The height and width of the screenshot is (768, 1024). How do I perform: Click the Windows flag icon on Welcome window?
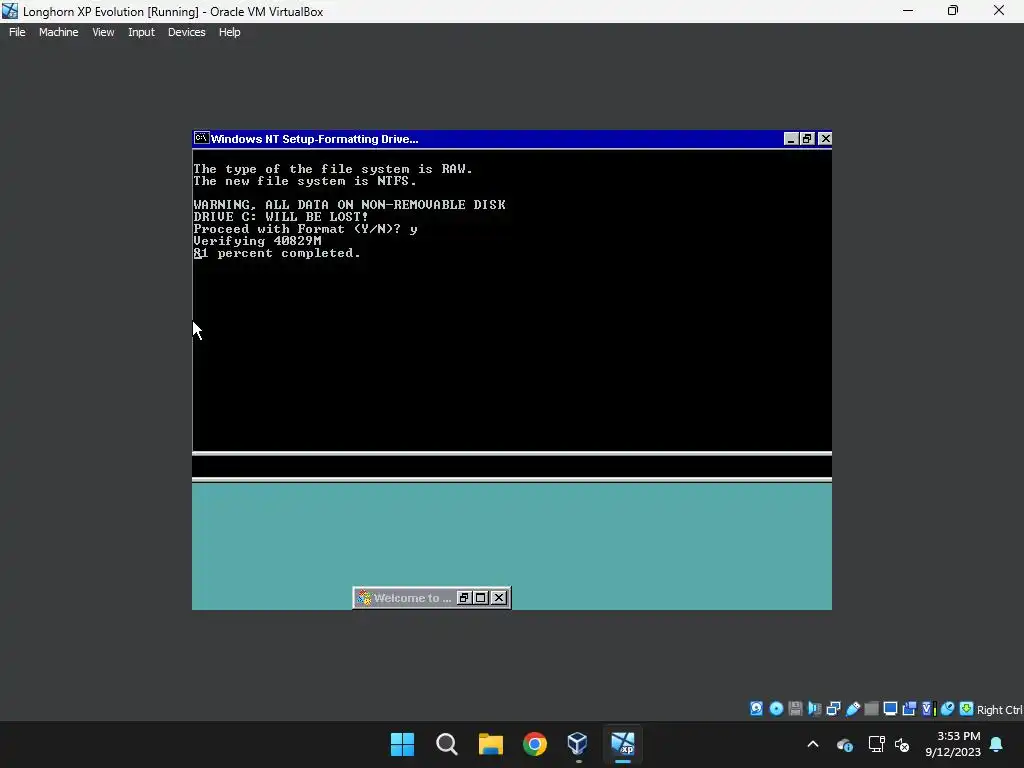click(364, 598)
